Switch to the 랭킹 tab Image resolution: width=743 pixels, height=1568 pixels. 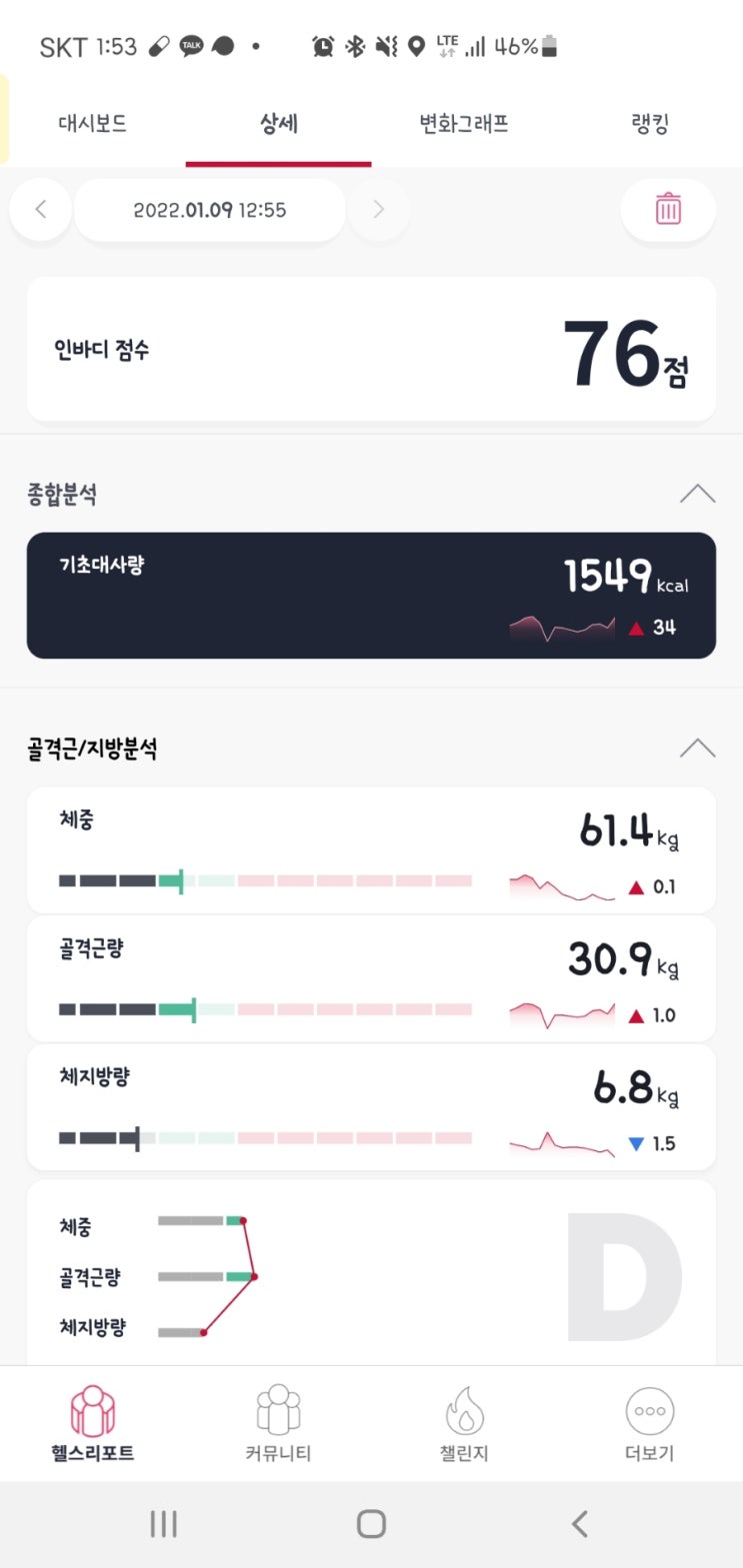click(649, 125)
